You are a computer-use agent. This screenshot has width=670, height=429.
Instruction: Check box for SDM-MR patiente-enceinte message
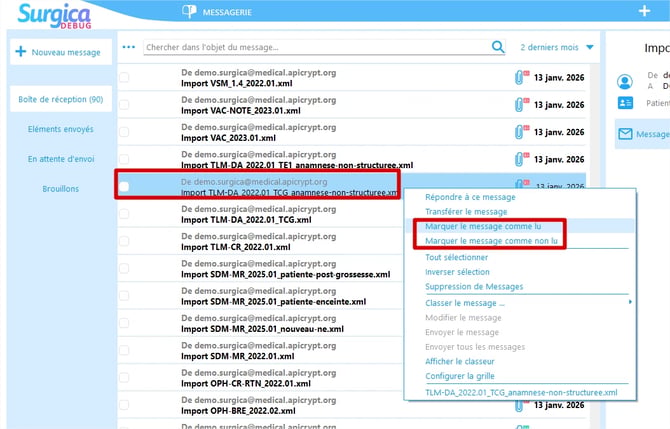(x=124, y=296)
